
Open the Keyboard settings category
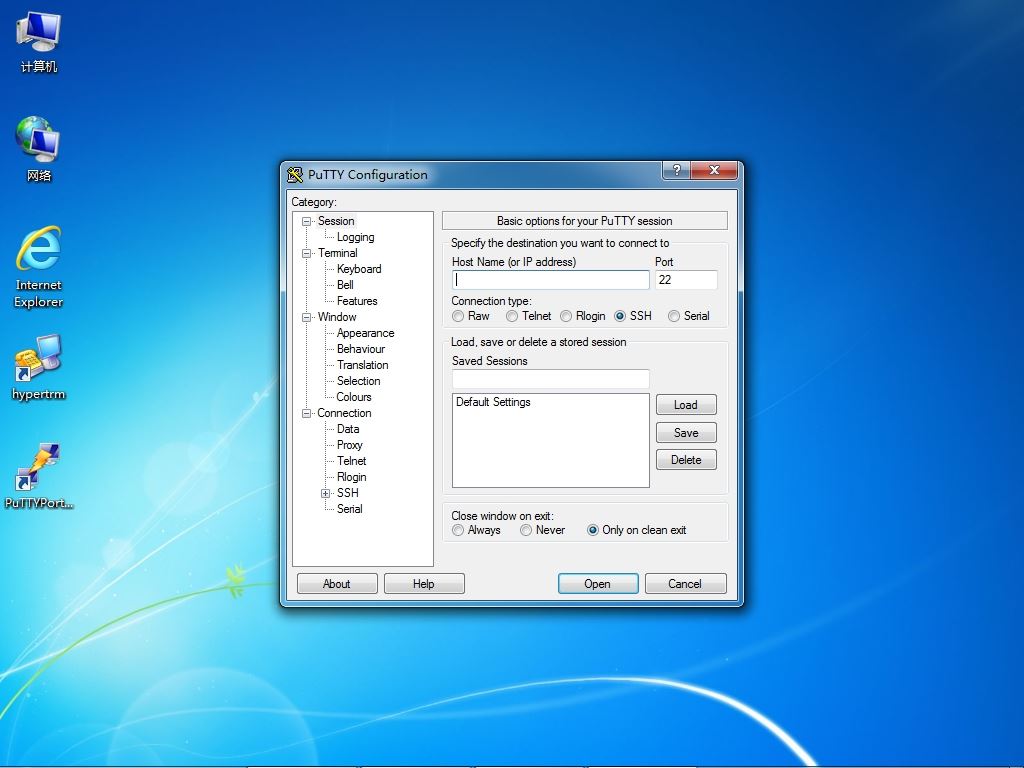pos(359,269)
